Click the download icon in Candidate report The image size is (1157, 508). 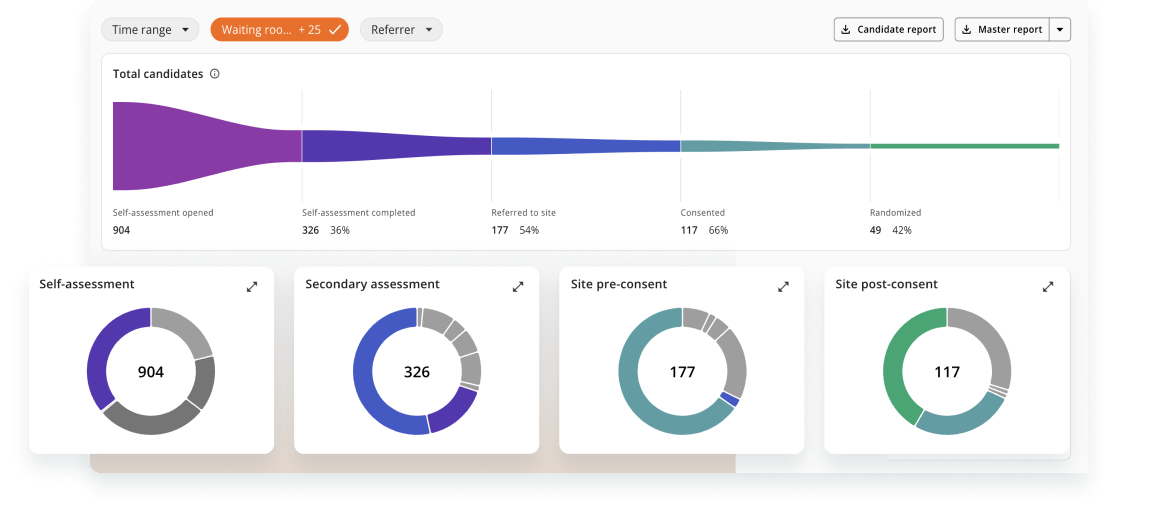coord(847,30)
